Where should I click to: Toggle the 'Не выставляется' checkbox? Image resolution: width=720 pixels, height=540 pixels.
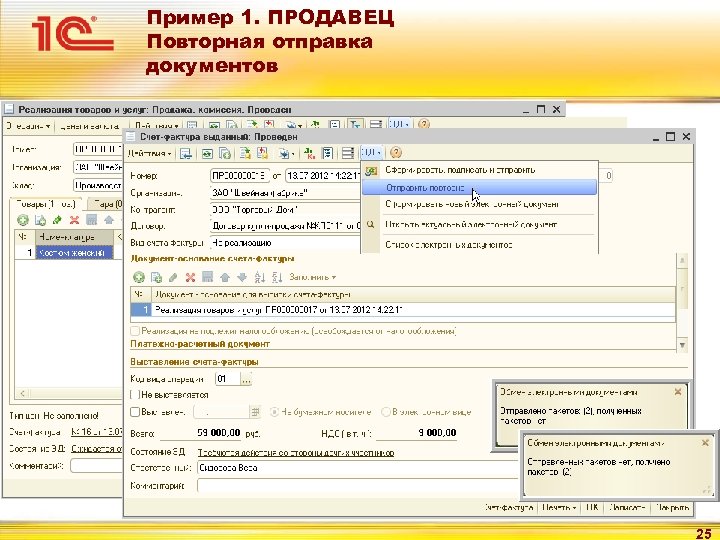click(x=135, y=394)
